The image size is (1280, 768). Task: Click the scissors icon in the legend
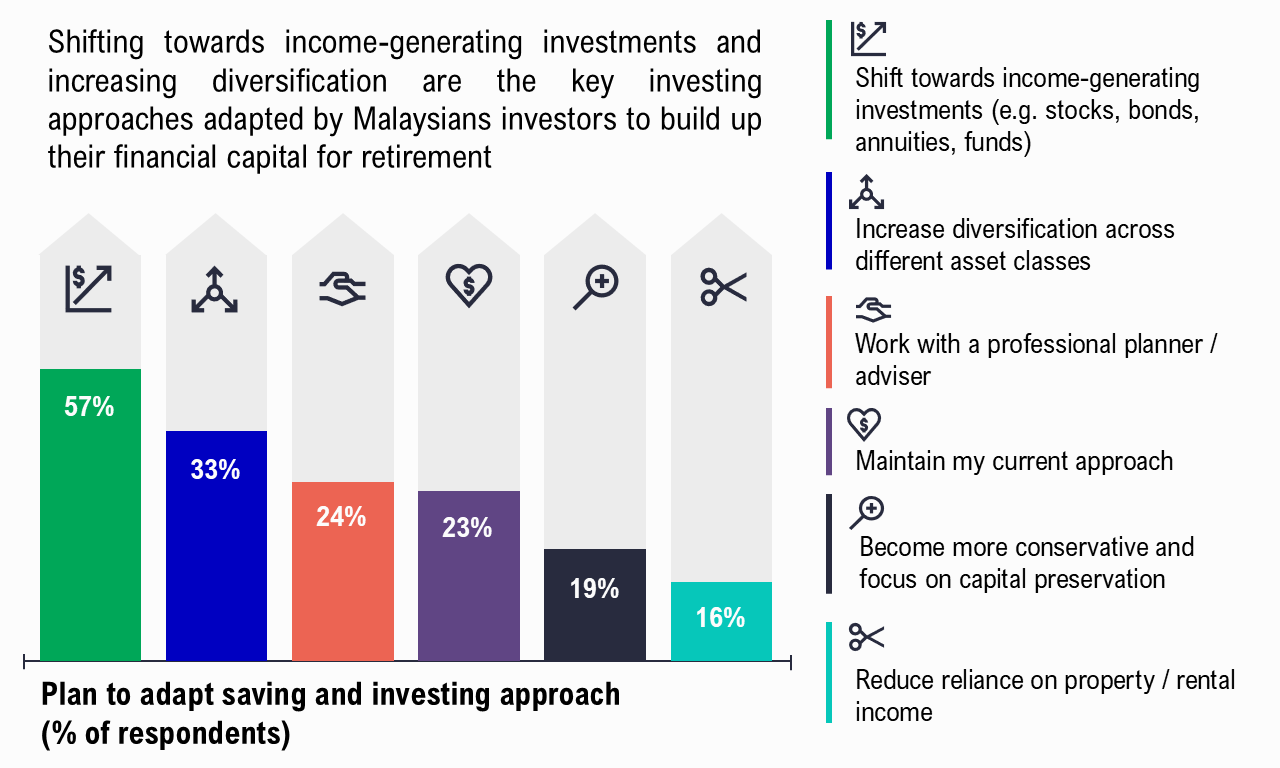point(866,637)
